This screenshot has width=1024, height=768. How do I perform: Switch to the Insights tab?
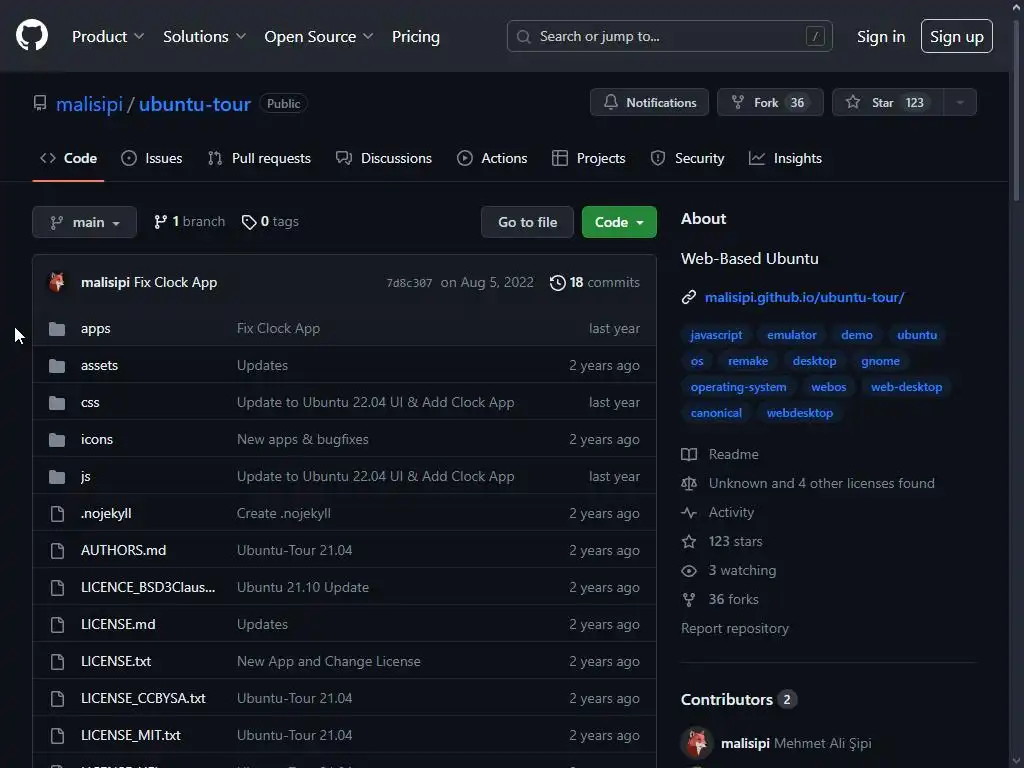[785, 158]
